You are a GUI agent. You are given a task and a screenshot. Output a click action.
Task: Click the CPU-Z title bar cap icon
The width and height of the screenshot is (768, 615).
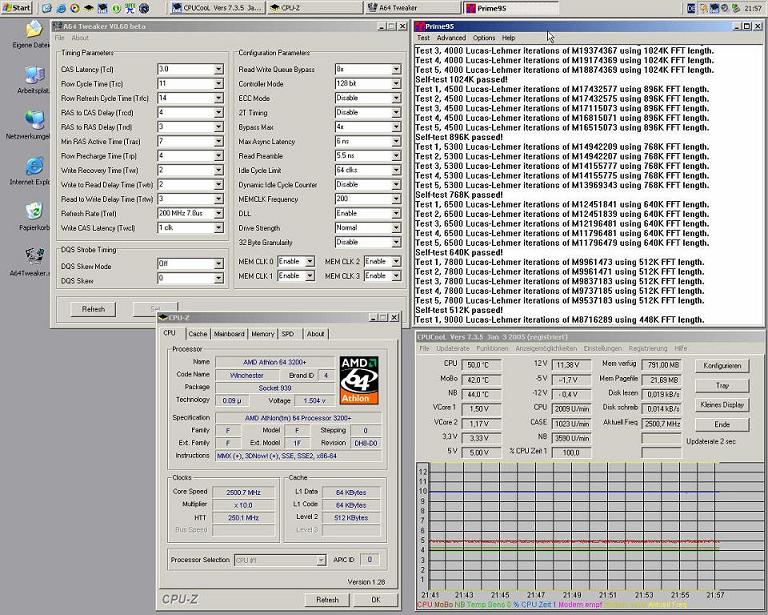pos(163,317)
